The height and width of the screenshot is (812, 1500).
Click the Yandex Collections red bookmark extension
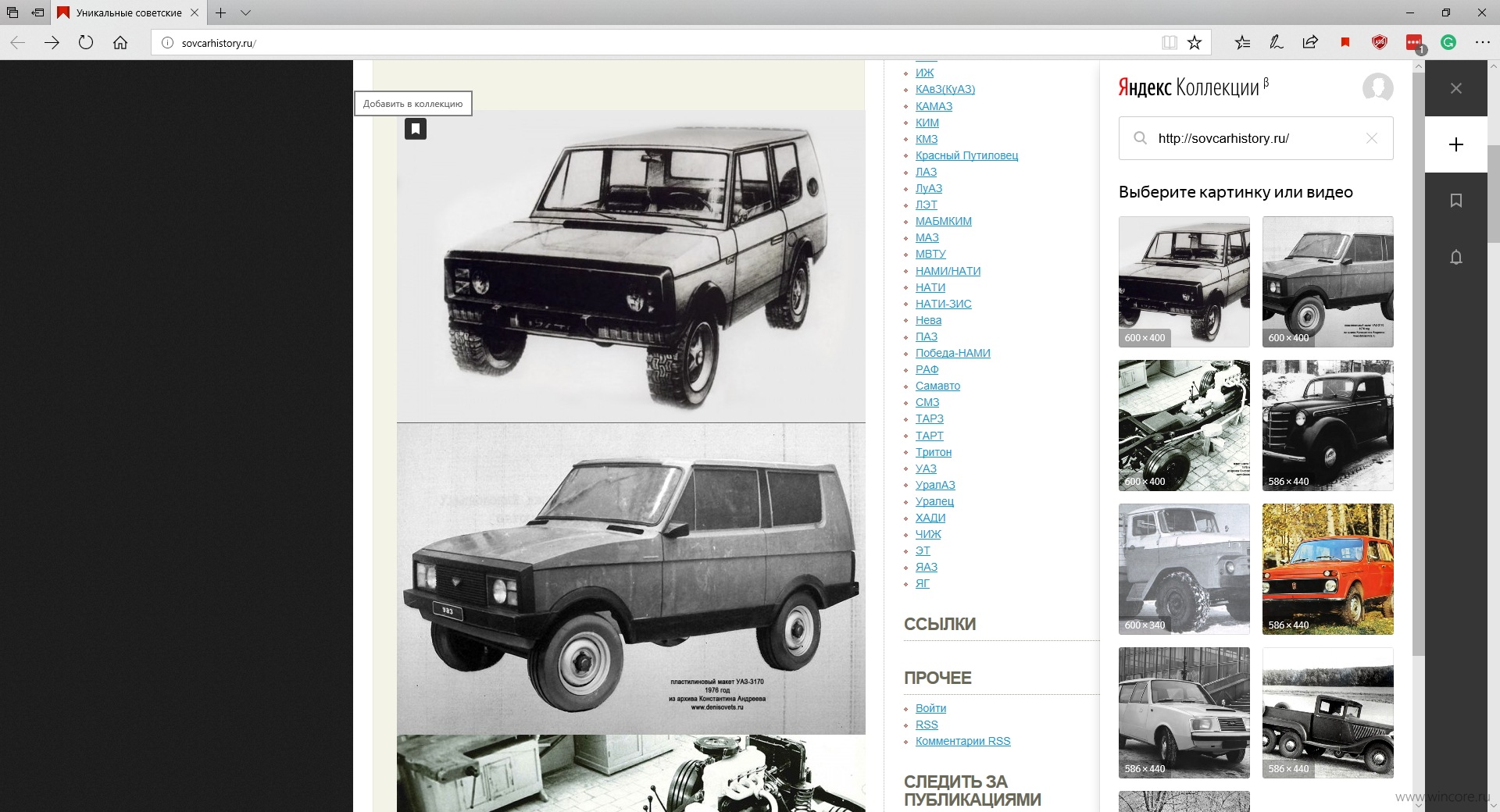click(x=1345, y=43)
